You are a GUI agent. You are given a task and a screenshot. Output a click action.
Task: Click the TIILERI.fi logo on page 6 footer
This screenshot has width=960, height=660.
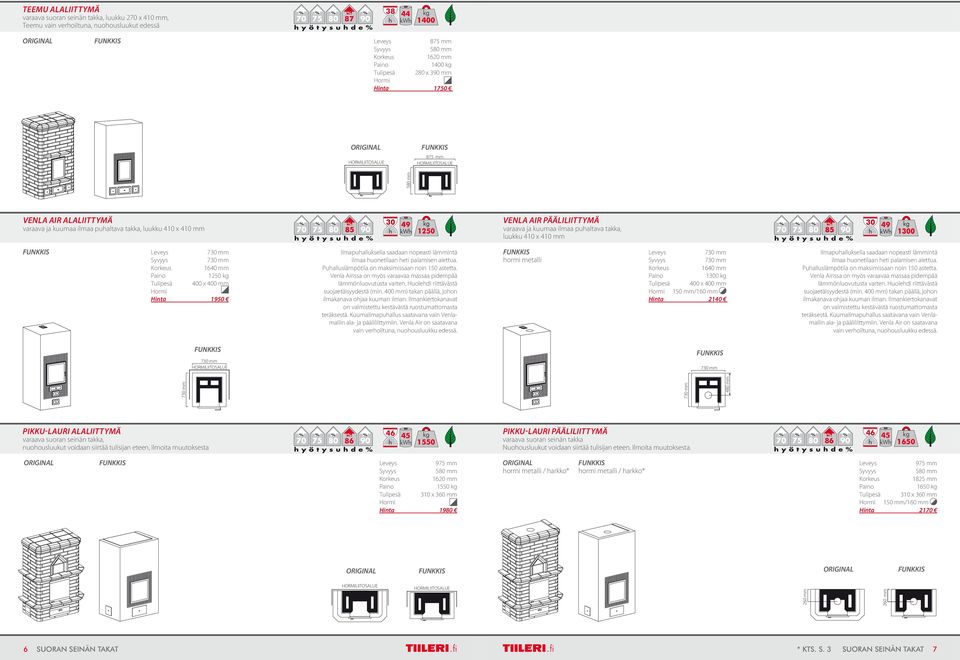(x=431, y=648)
